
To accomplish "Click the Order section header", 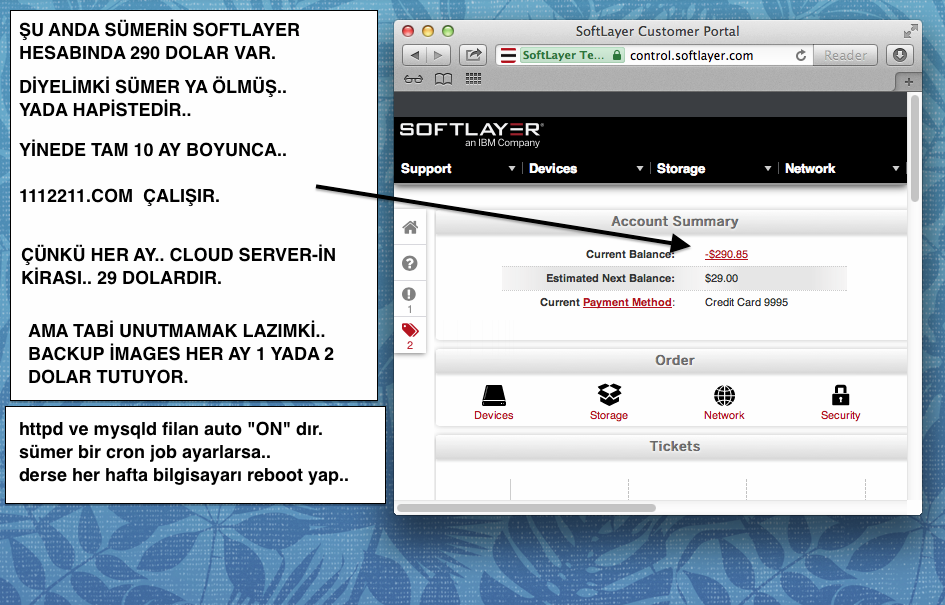I will (x=674, y=360).
